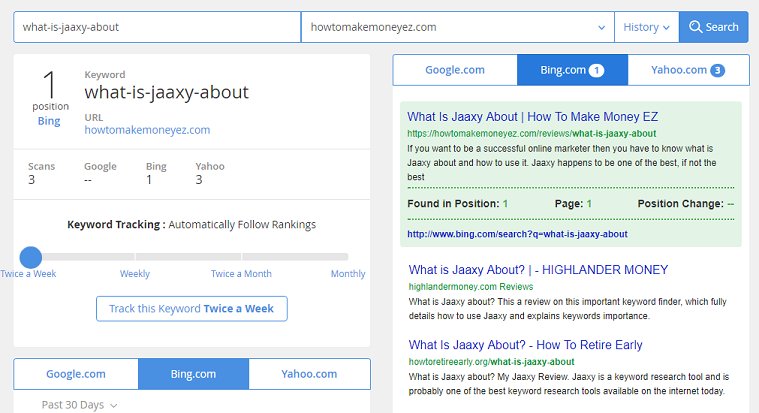Open What Is Jaaxy About How To Make Money EZ
Screen dimensions: 759x413
coord(532,117)
